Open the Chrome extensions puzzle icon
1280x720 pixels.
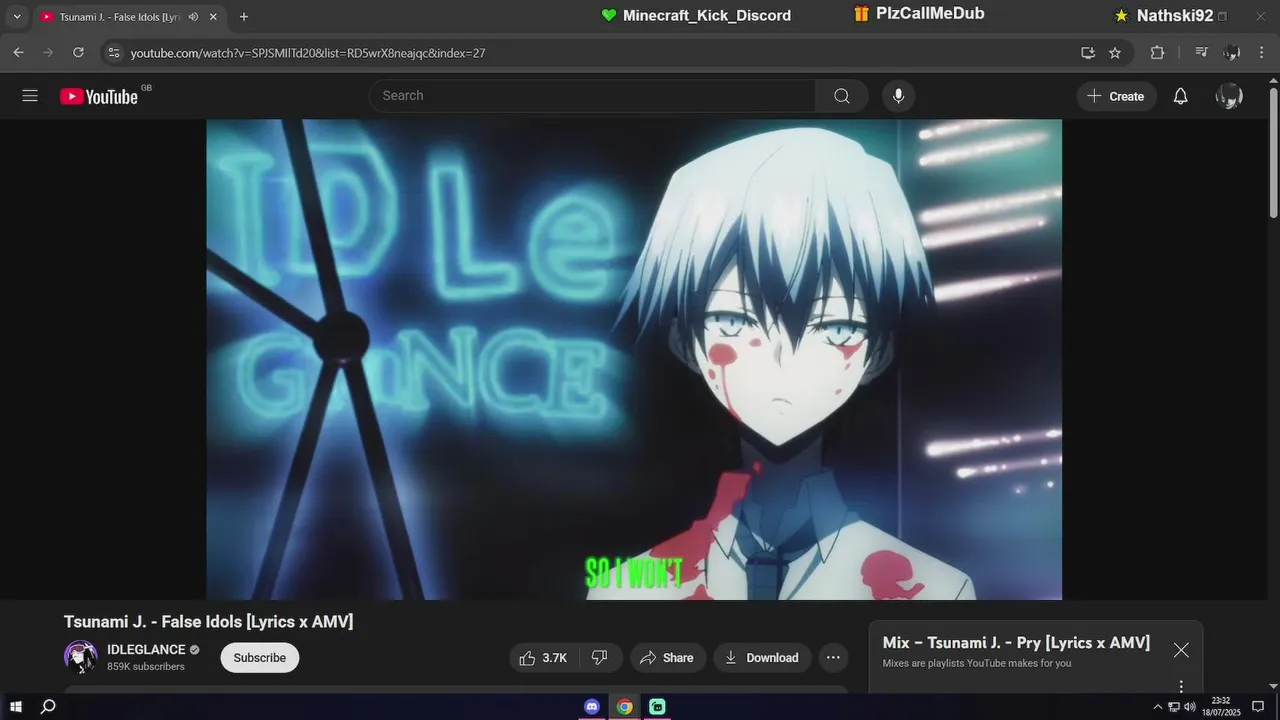[1158, 53]
